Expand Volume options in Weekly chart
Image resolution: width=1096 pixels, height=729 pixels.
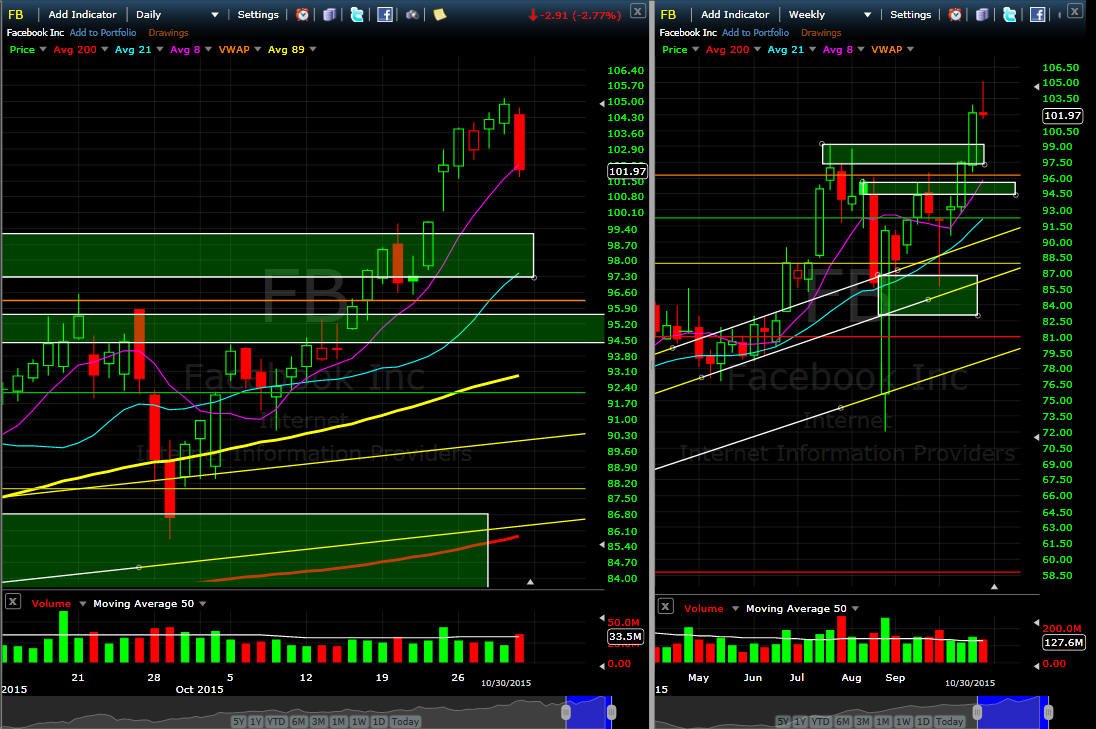pyautogui.click(x=735, y=609)
